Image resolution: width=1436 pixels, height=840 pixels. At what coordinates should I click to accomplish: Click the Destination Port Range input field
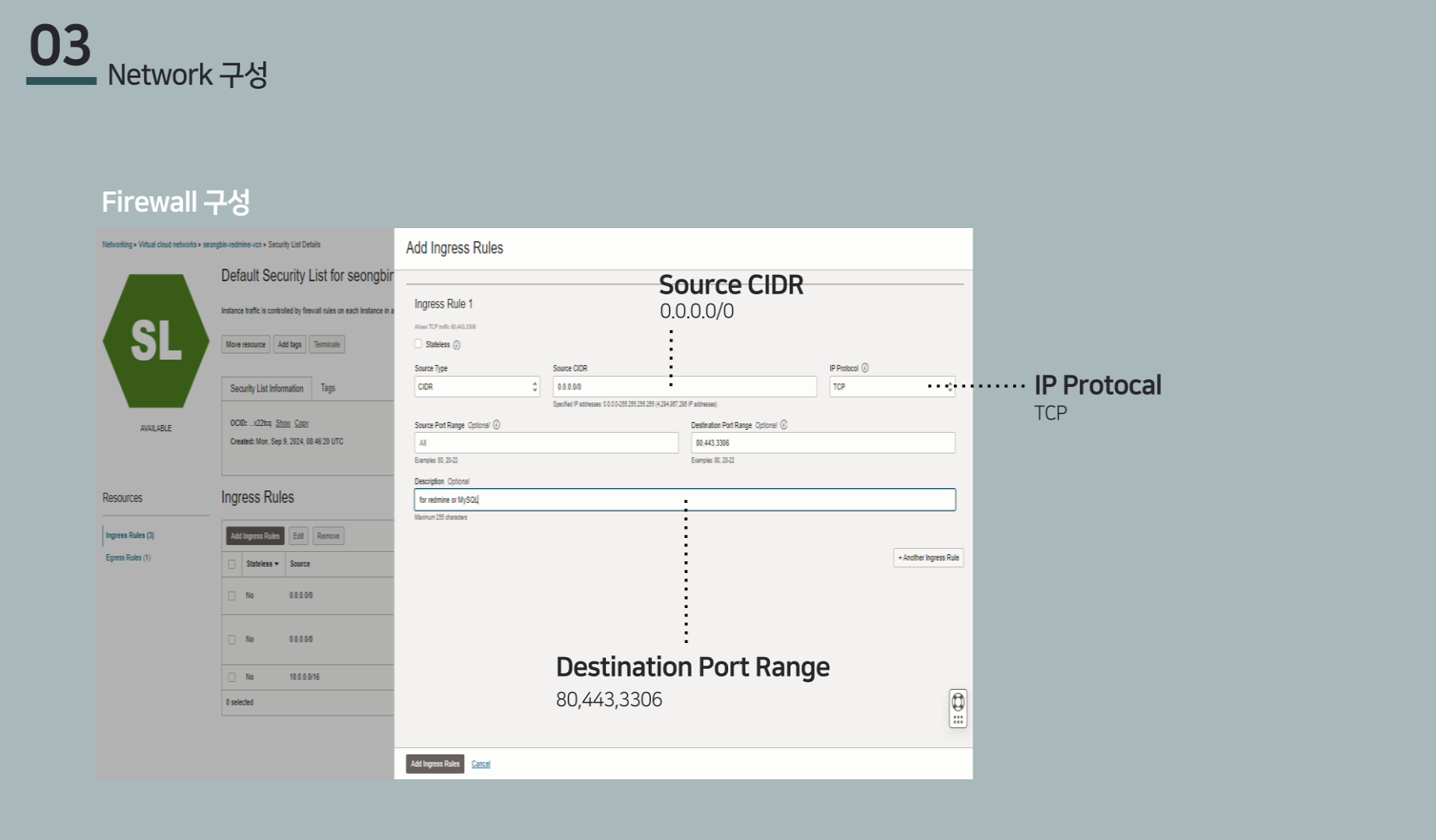(x=822, y=443)
